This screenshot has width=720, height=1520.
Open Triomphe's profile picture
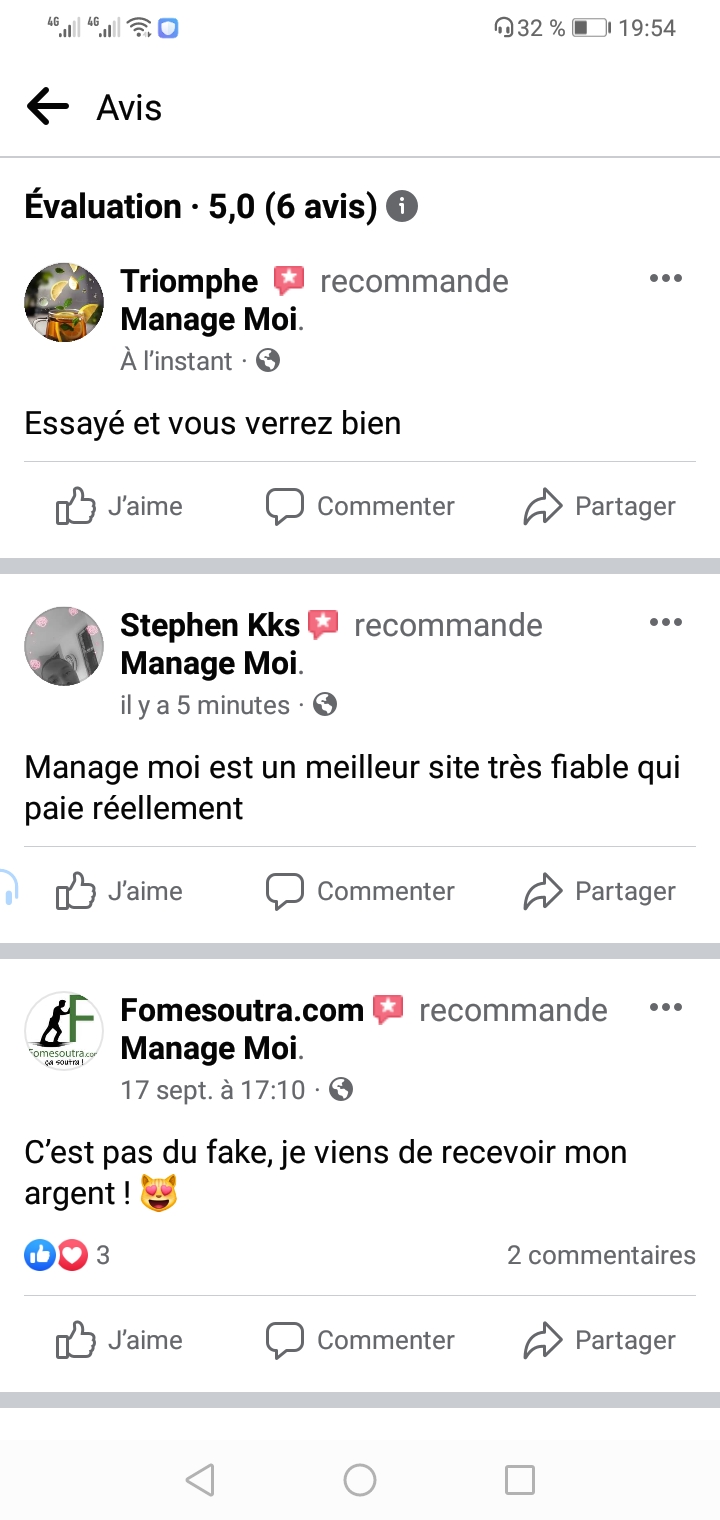coord(64,302)
